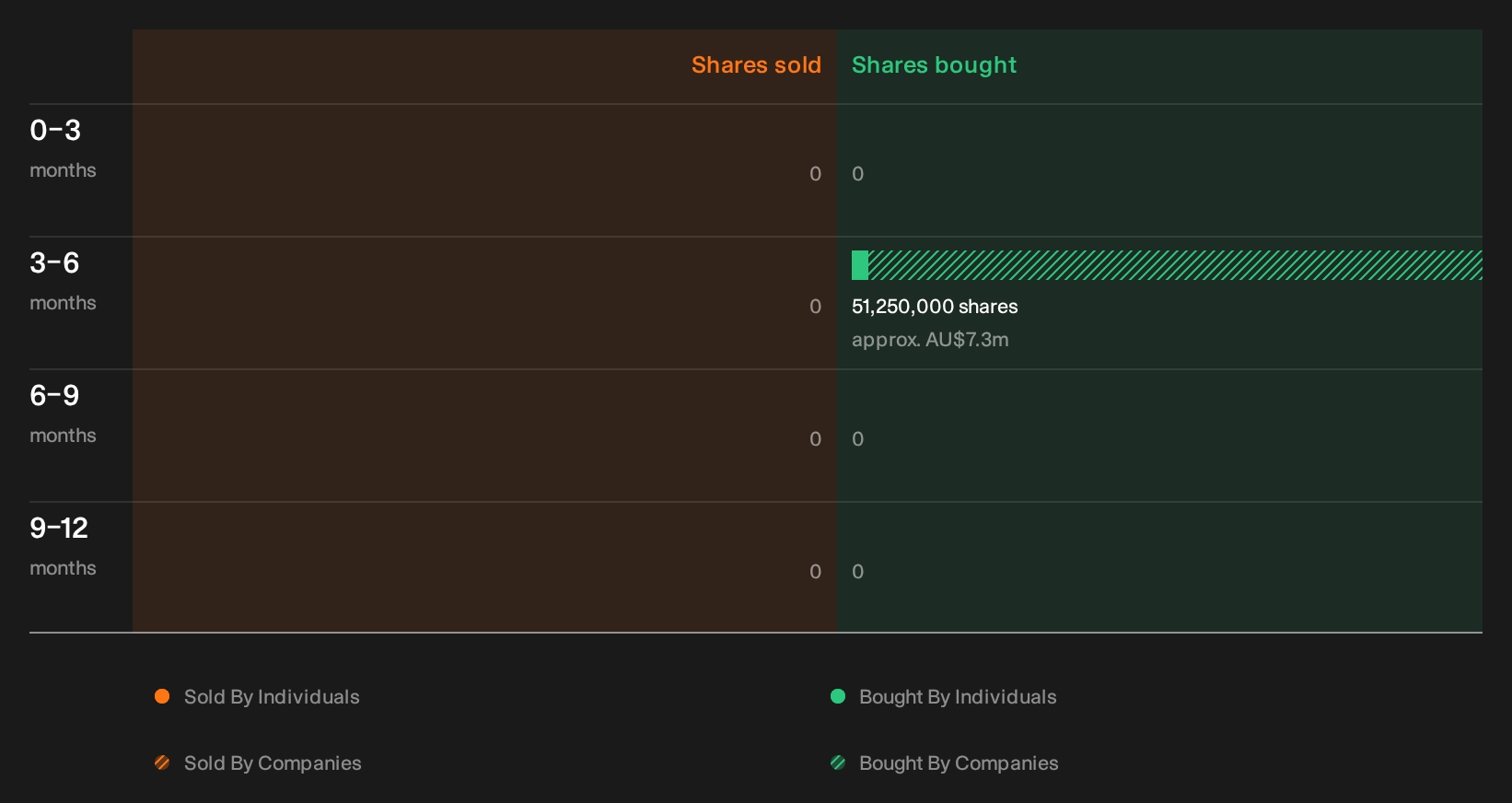Click the shares sold zero in 9-12 months row
The height and width of the screenshot is (803, 1512).
click(815, 572)
